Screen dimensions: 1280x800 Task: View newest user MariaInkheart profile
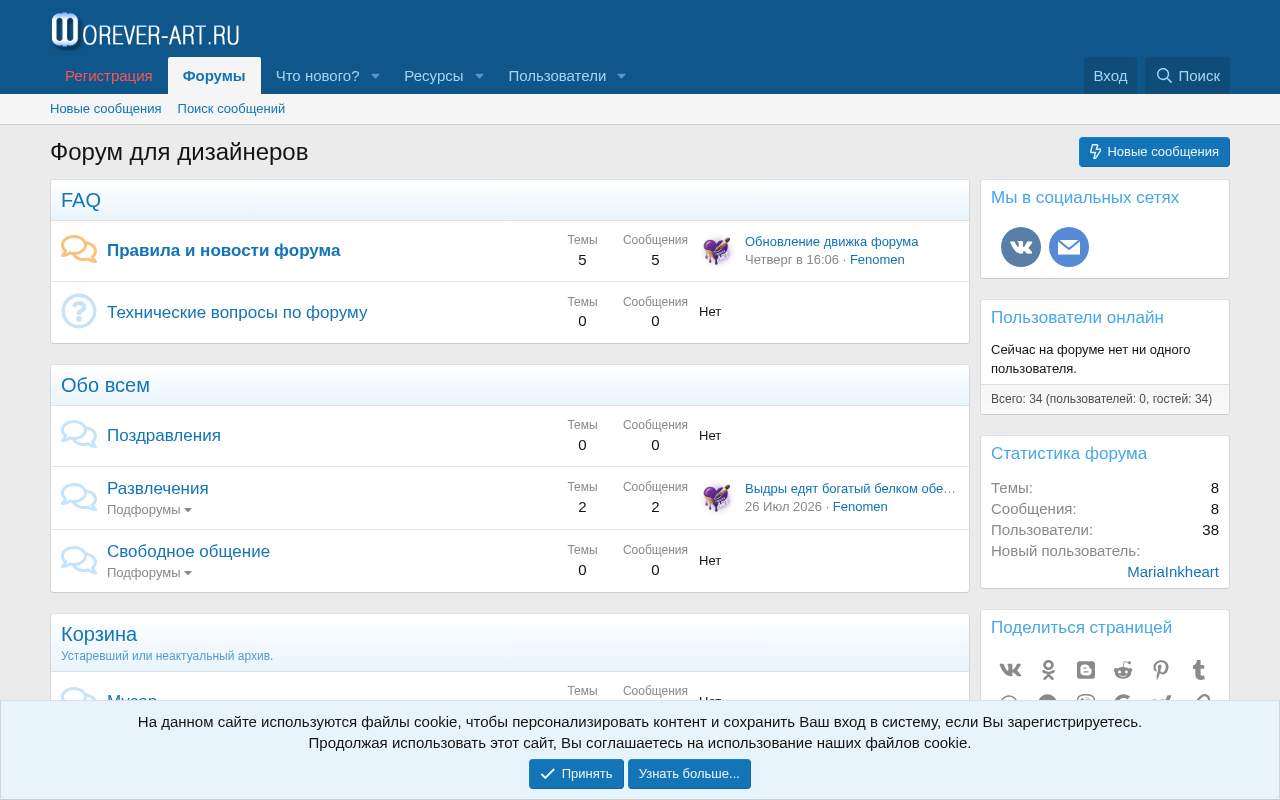click(x=1173, y=572)
